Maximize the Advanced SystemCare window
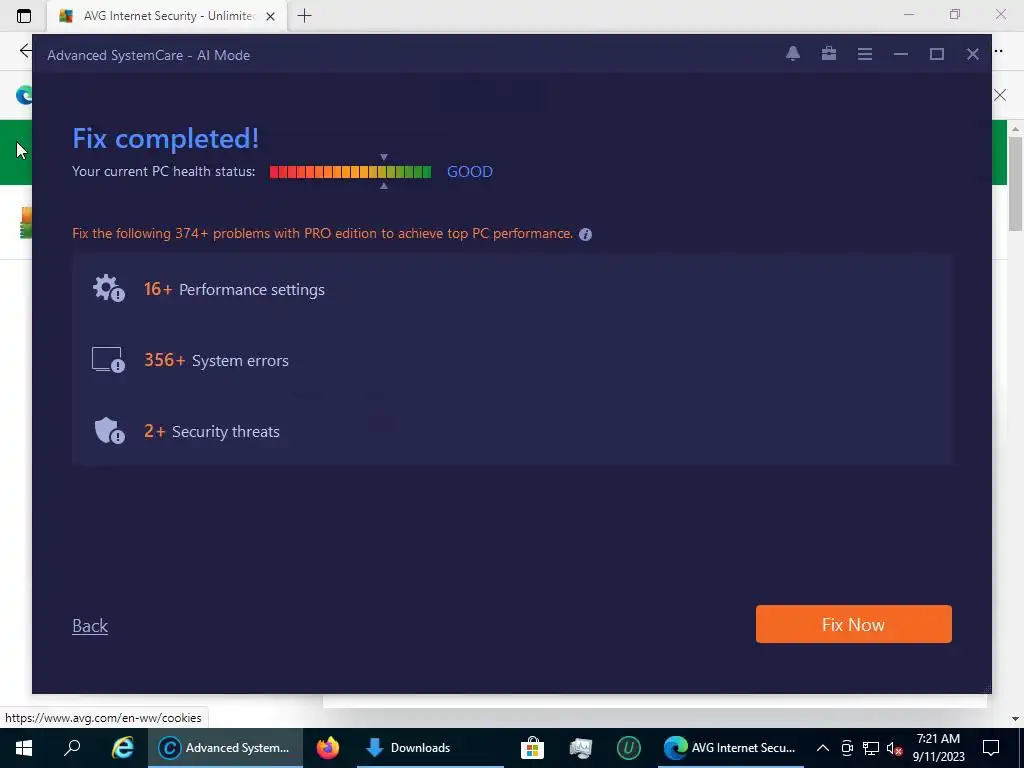This screenshot has height=768, width=1024. tap(936, 54)
